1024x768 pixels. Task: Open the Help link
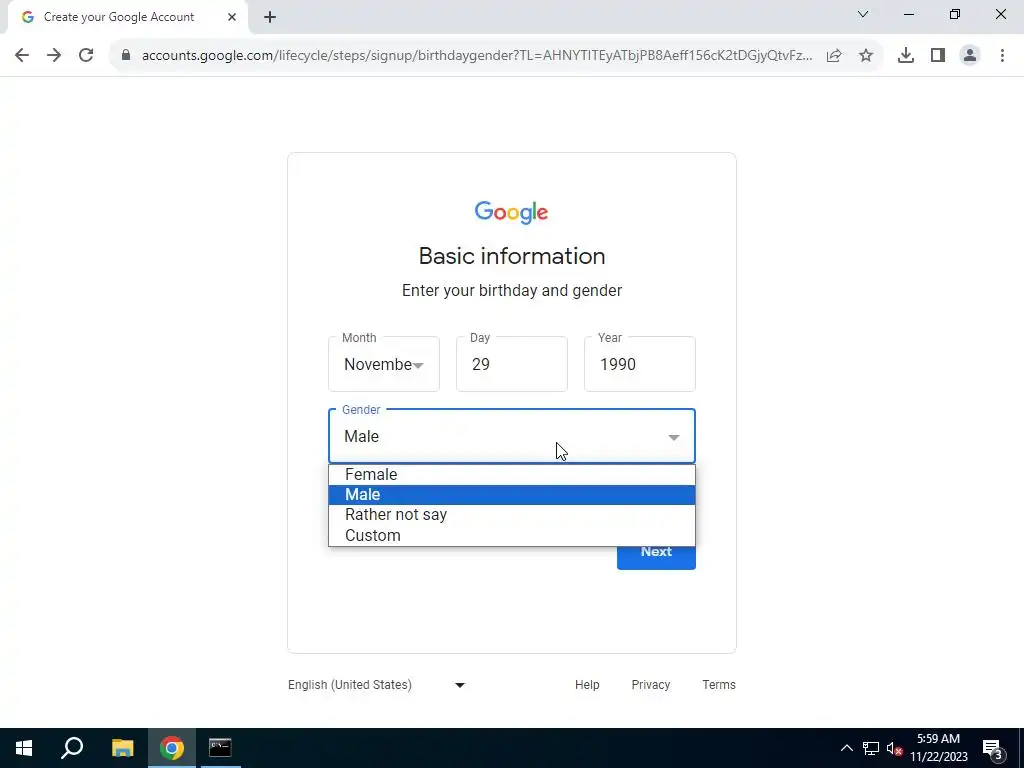point(587,684)
